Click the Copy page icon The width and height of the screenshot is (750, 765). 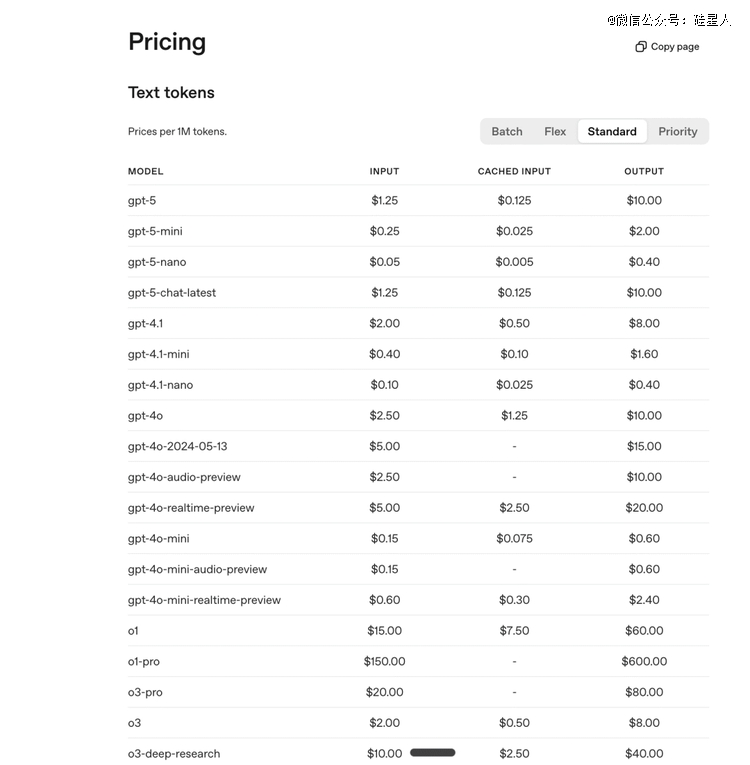(x=641, y=47)
